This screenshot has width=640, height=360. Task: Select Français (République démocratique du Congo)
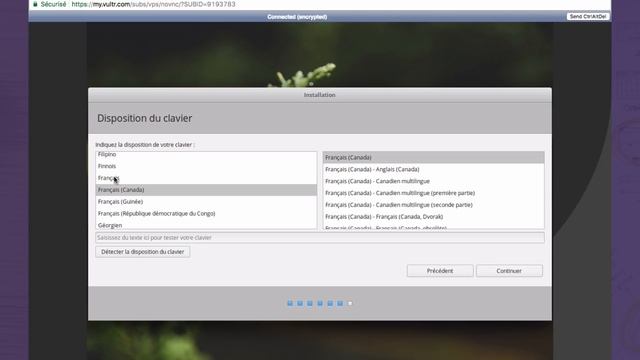206,213
